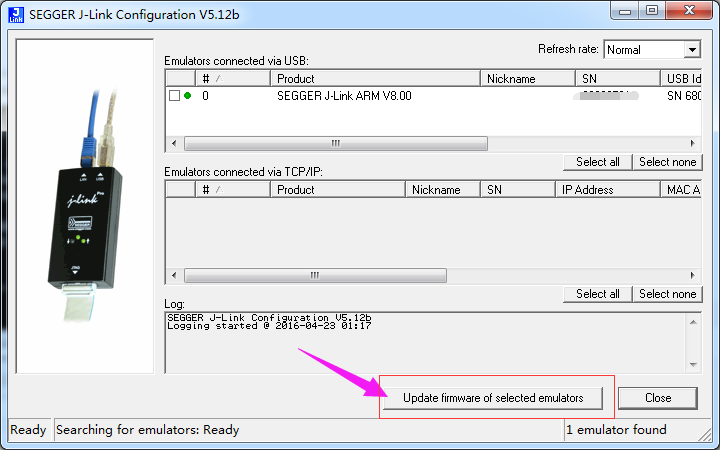
Task: Select the SEGGER J-Link ARM V8.00 row
Action: click(x=433, y=96)
